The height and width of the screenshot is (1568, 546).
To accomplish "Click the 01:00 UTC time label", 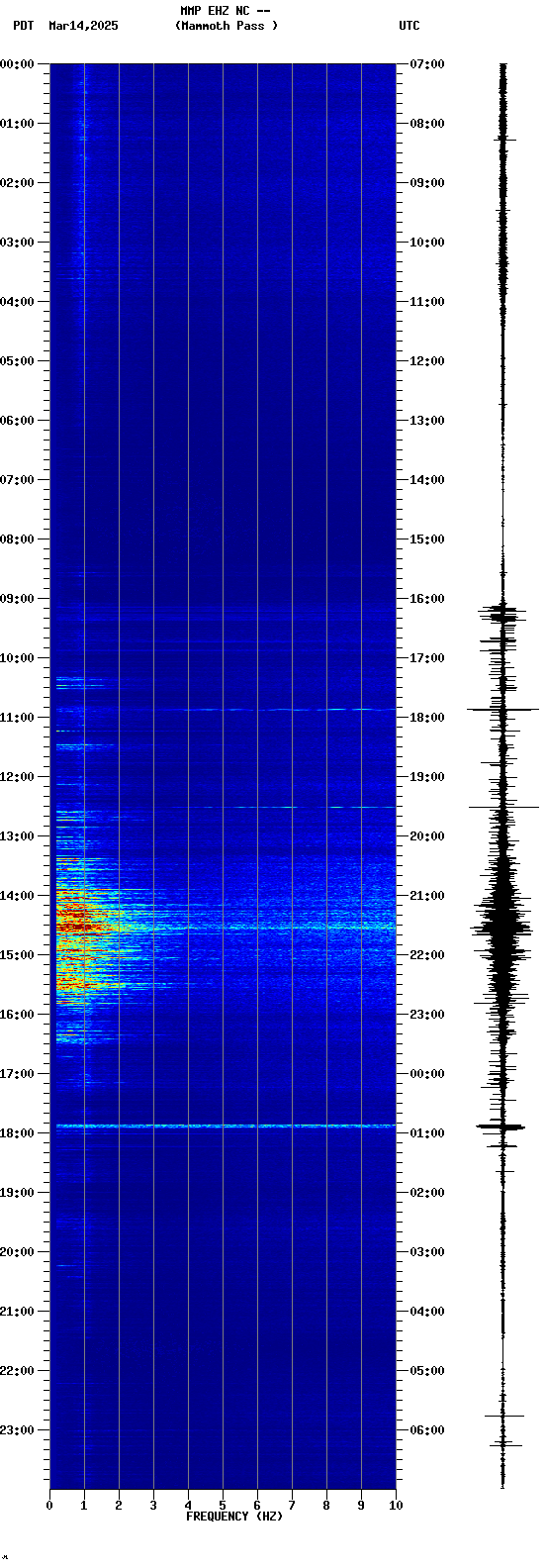I will click(x=427, y=1133).
